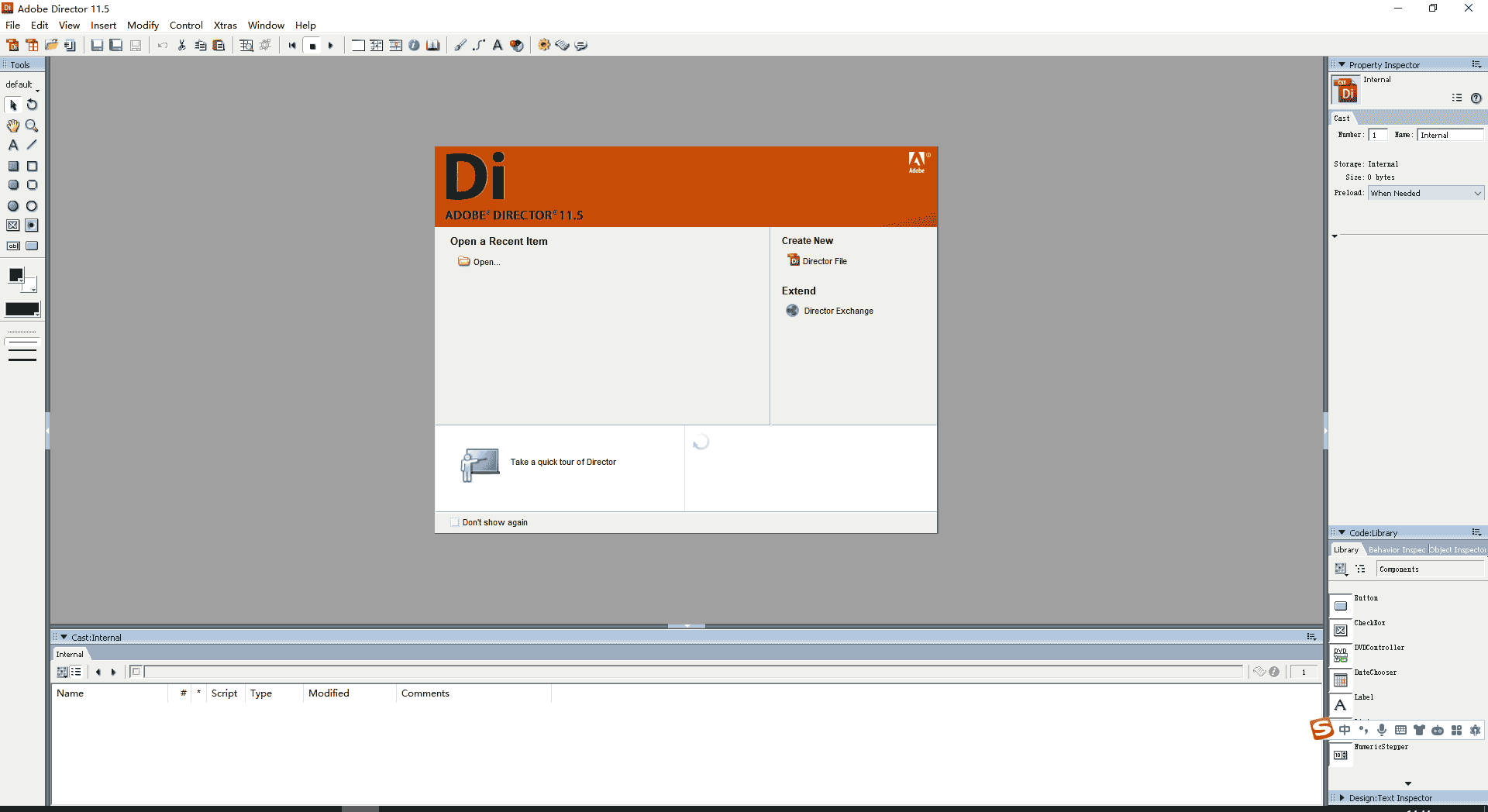Open the Library List dropdown icon
This screenshot has height=812, width=1488.
tap(1341, 569)
